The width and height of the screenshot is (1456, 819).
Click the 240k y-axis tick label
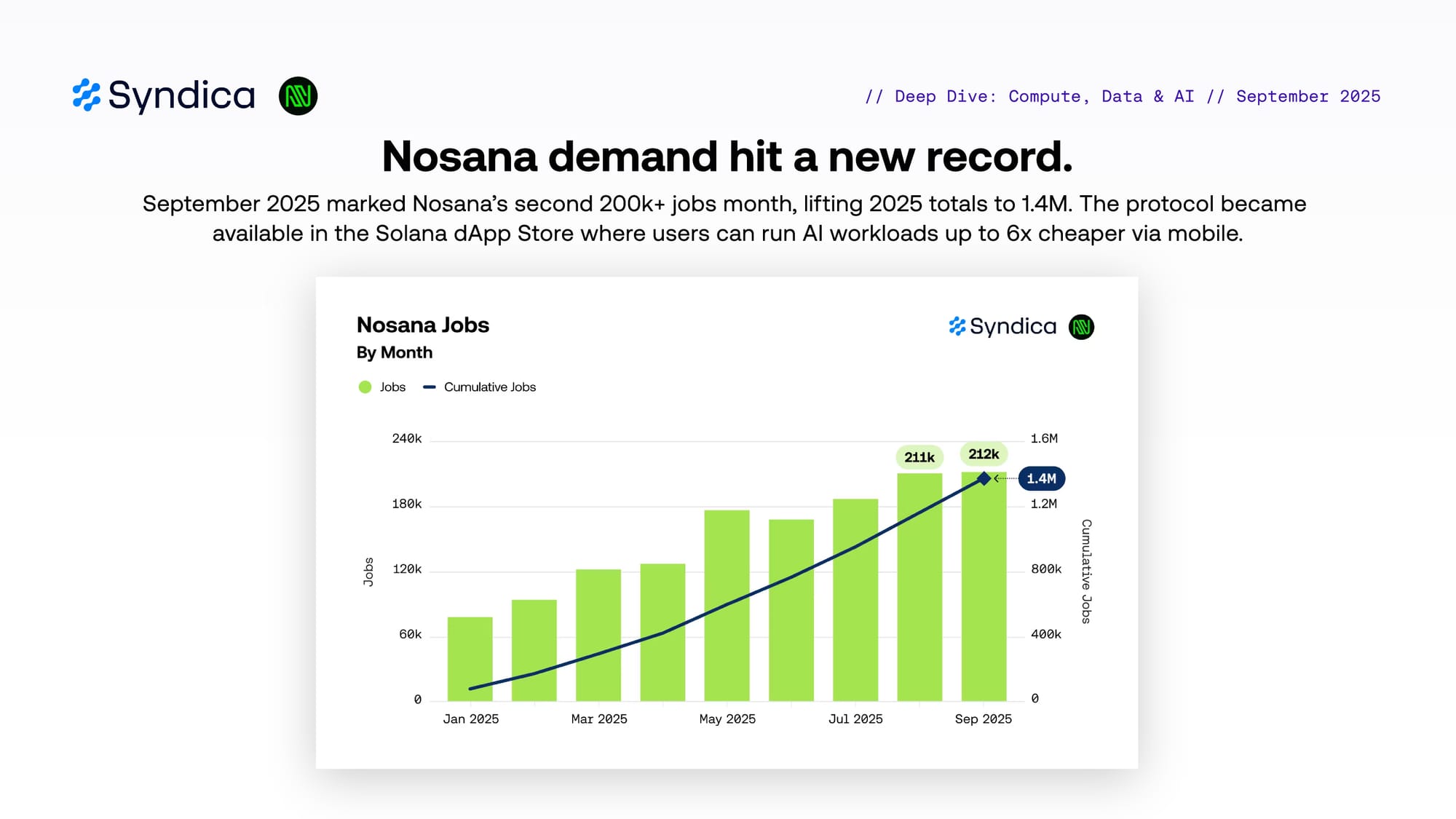tap(406, 438)
